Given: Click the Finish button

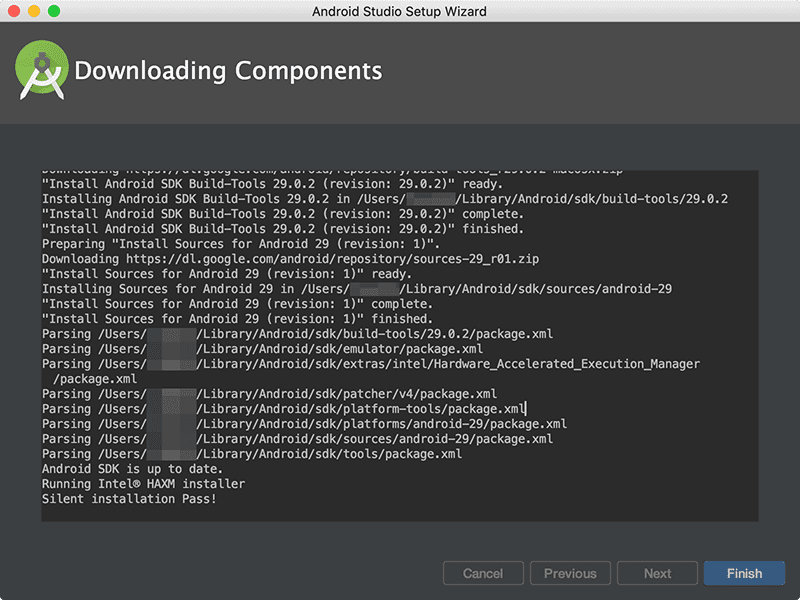Looking at the screenshot, I should [x=744, y=573].
